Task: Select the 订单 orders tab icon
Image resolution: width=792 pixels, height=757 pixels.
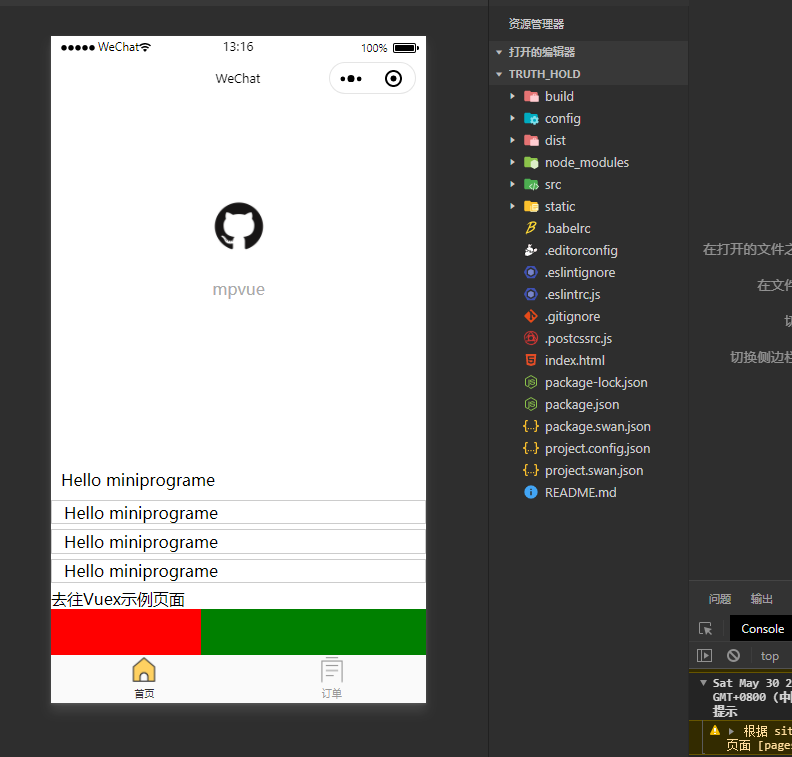Action: tap(332, 670)
